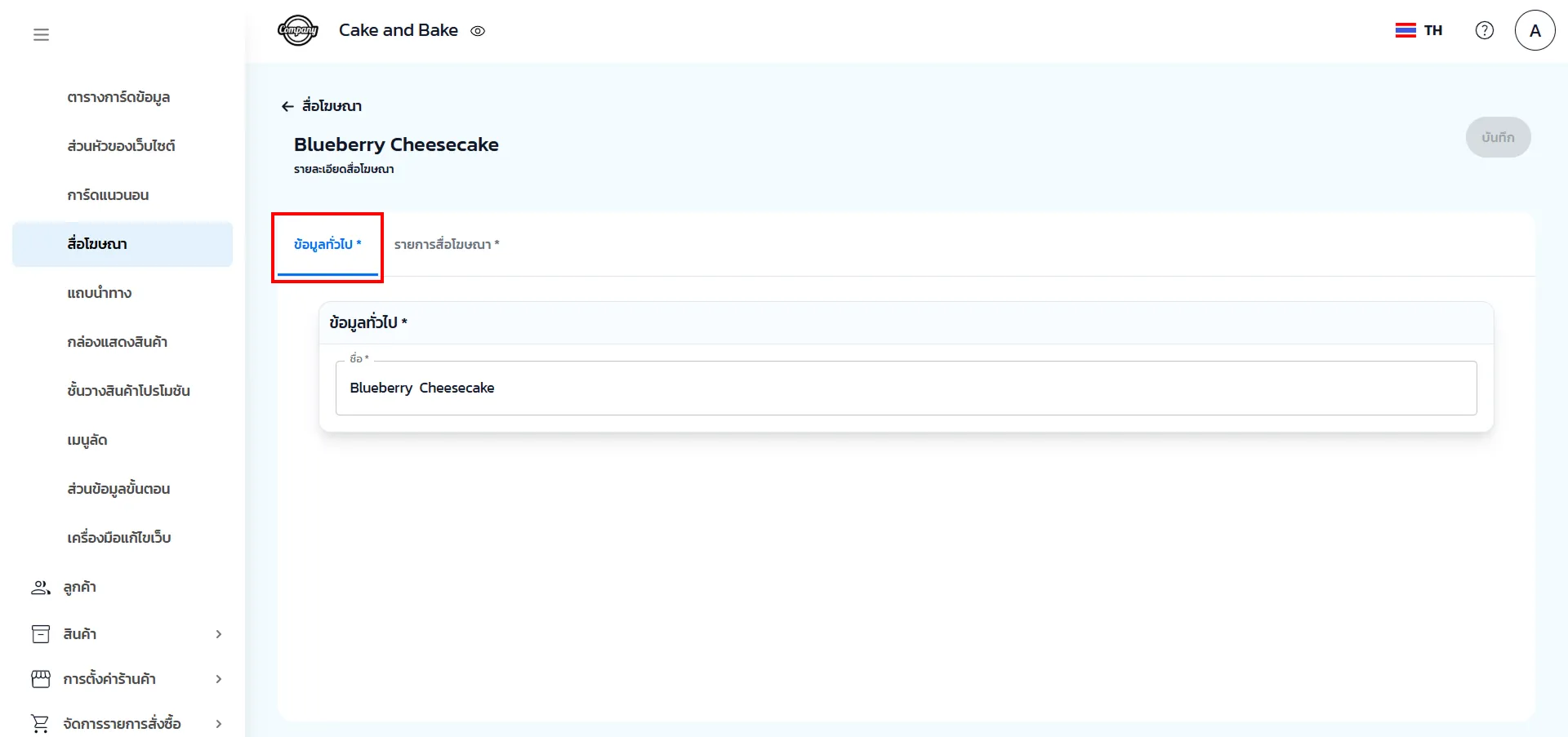
Task: Click the back arrow next to สื่อโฆษณา
Action: click(x=287, y=106)
